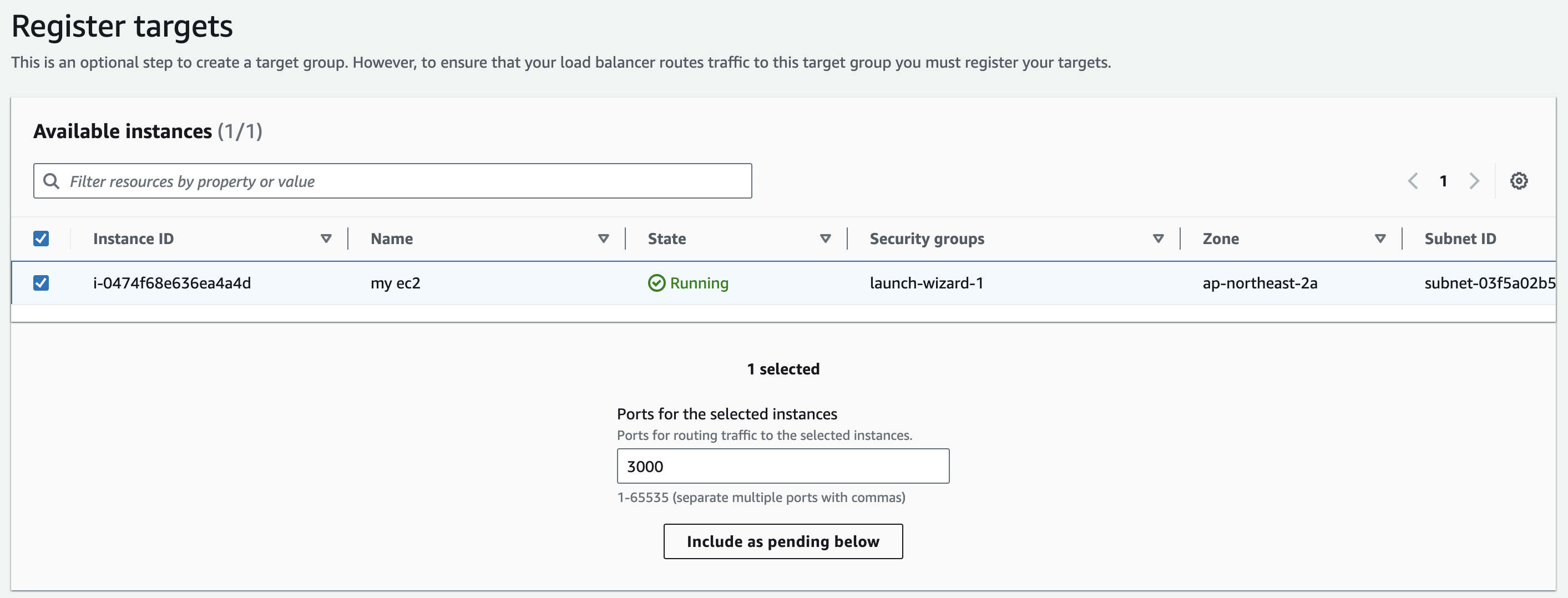This screenshot has width=1568, height=598.
Task: Focus the filter resources search field
Action: (402, 181)
